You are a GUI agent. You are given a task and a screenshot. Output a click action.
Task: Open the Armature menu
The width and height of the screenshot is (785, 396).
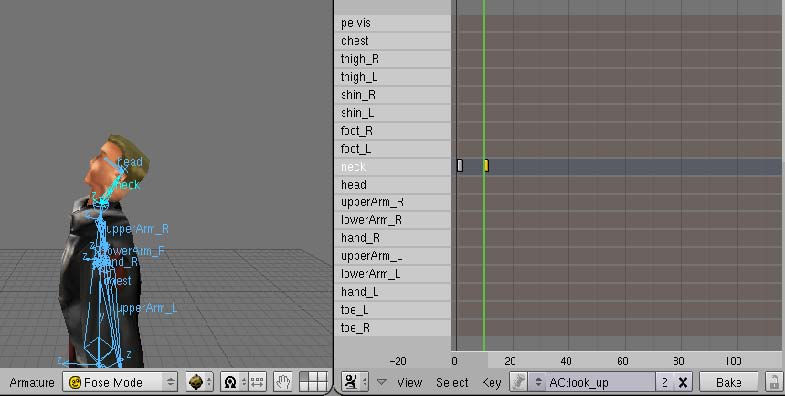(x=32, y=382)
